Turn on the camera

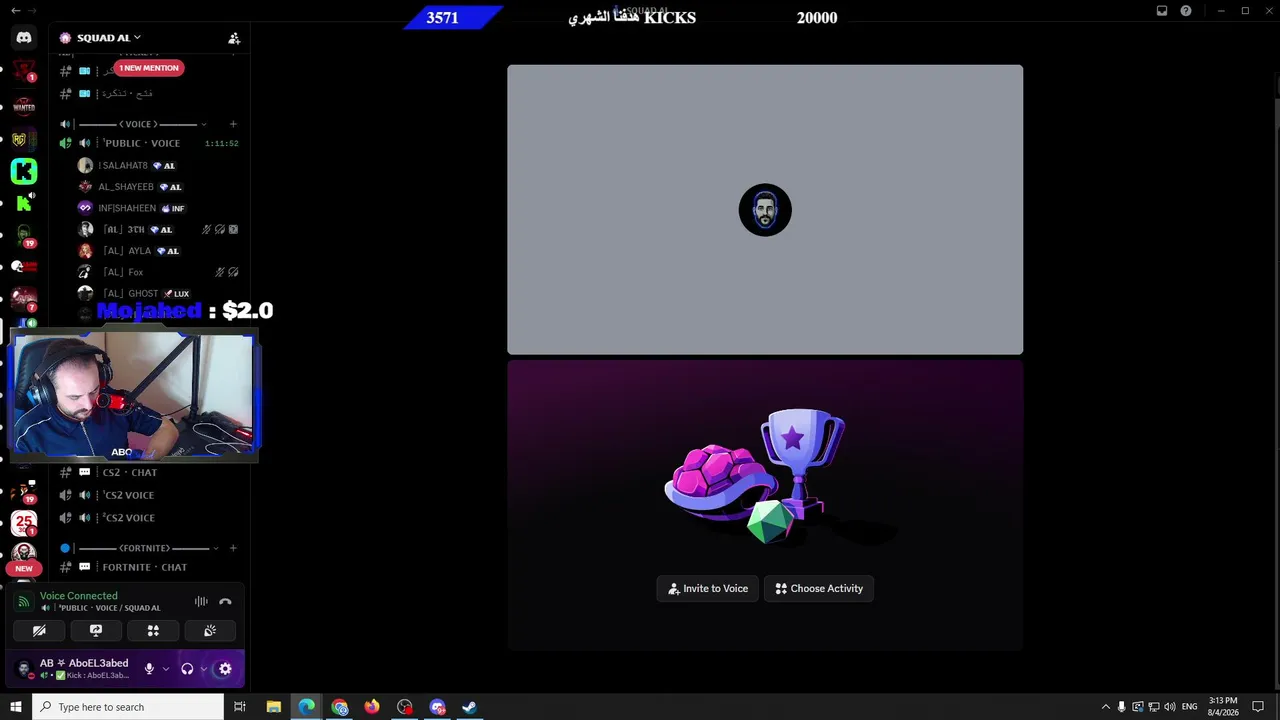39,631
